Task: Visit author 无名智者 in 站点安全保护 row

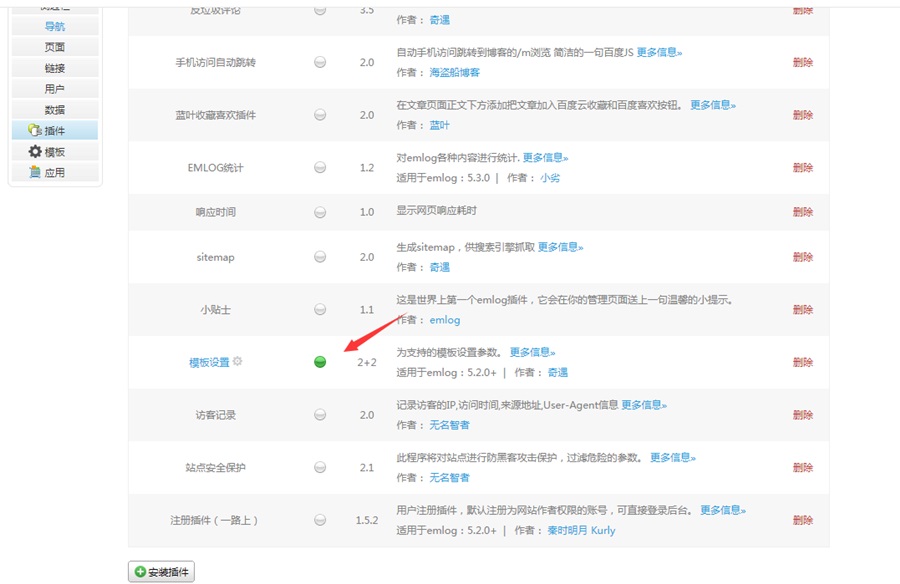Action: point(449,477)
